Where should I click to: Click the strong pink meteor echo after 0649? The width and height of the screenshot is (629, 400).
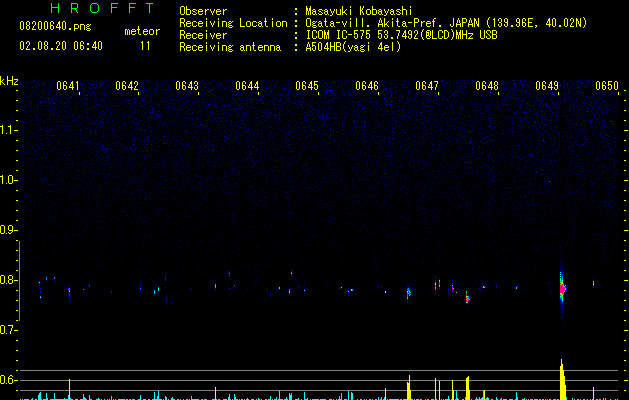pos(562,288)
